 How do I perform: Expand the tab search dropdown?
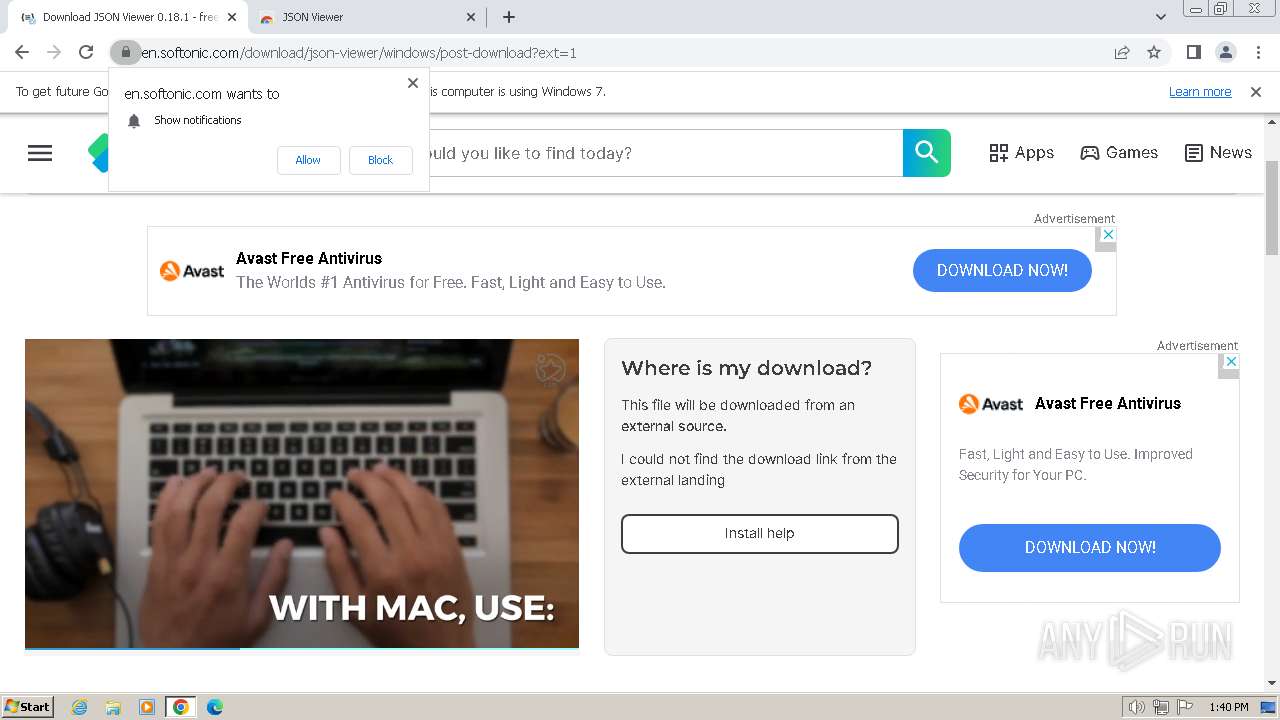click(x=1160, y=17)
